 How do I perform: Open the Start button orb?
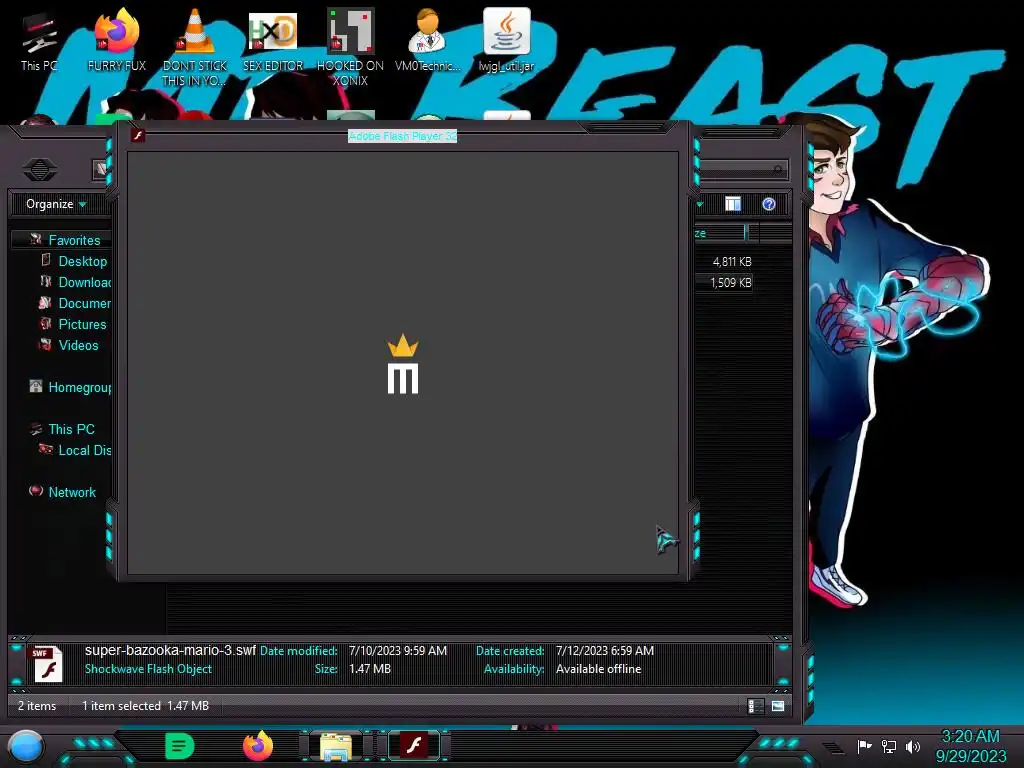pyautogui.click(x=26, y=747)
